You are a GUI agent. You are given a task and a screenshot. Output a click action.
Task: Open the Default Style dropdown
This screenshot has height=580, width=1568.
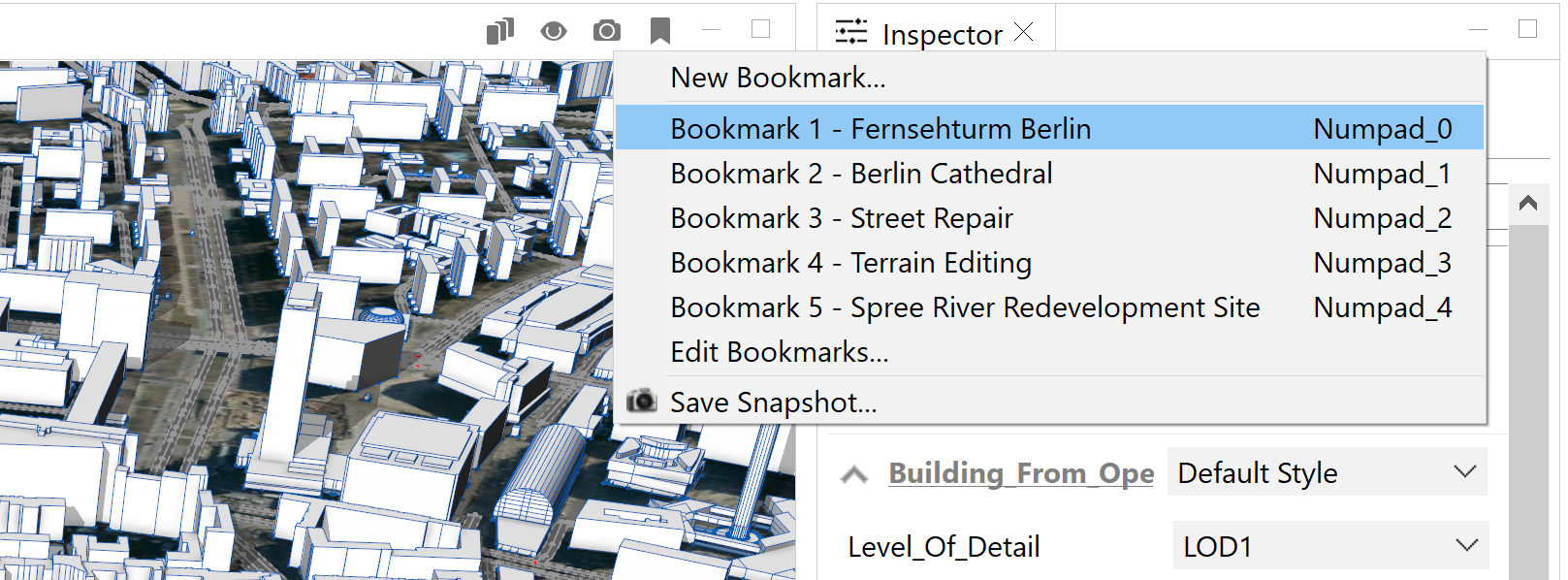point(1327,472)
